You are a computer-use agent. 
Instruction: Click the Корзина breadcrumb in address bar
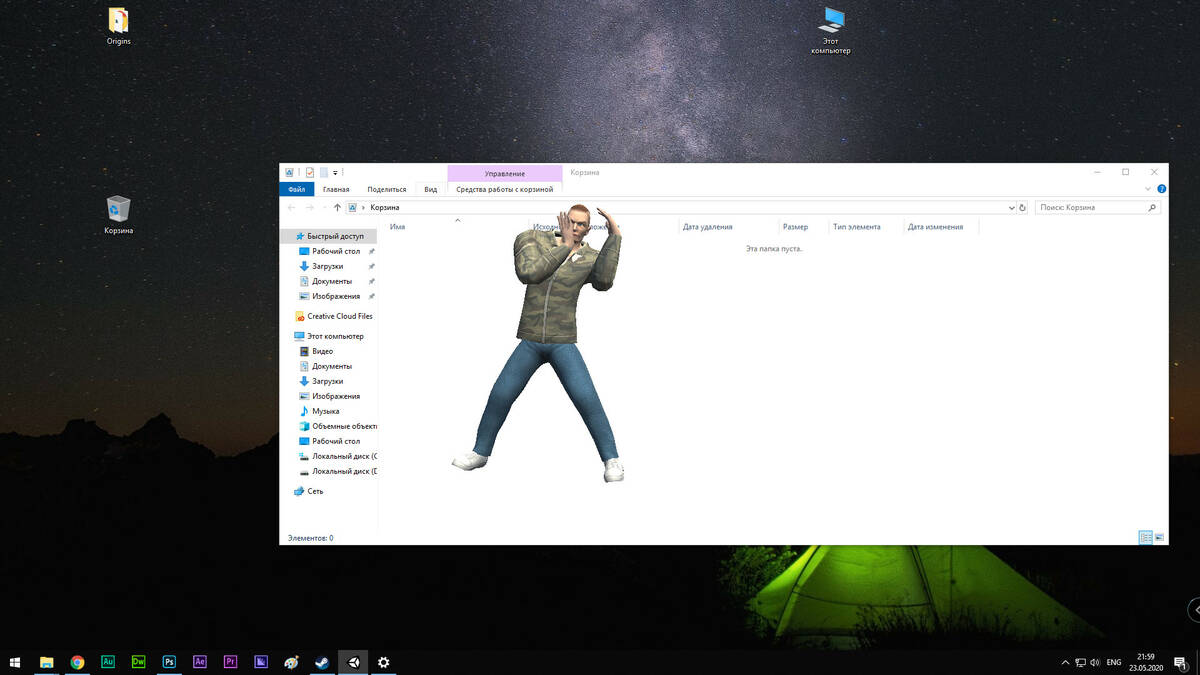(x=385, y=207)
